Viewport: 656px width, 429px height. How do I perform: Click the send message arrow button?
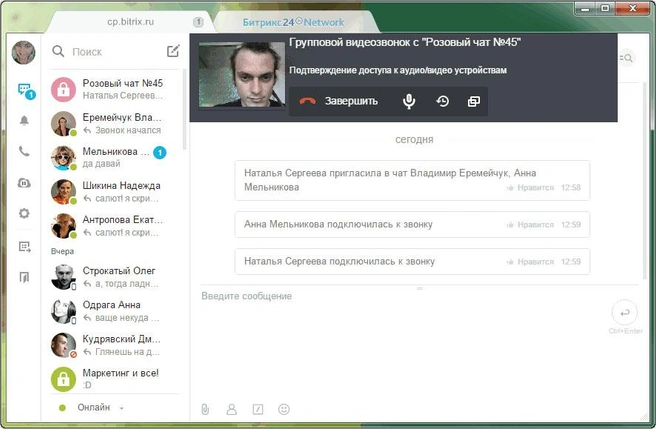(x=625, y=313)
